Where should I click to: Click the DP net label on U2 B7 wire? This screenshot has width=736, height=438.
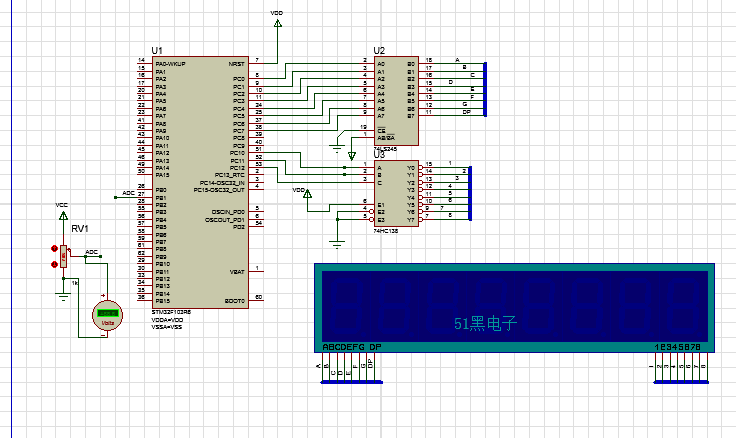(x=467, y=112)
